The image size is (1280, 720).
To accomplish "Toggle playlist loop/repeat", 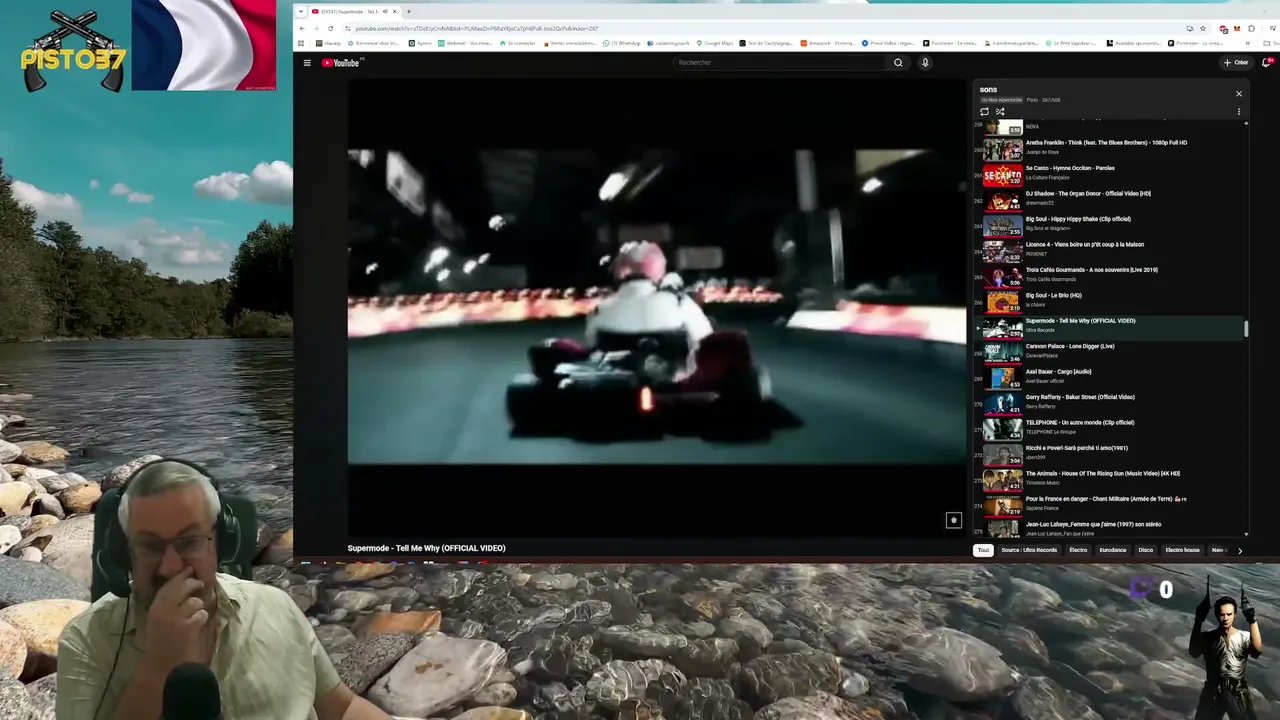I will coord(984,112).
